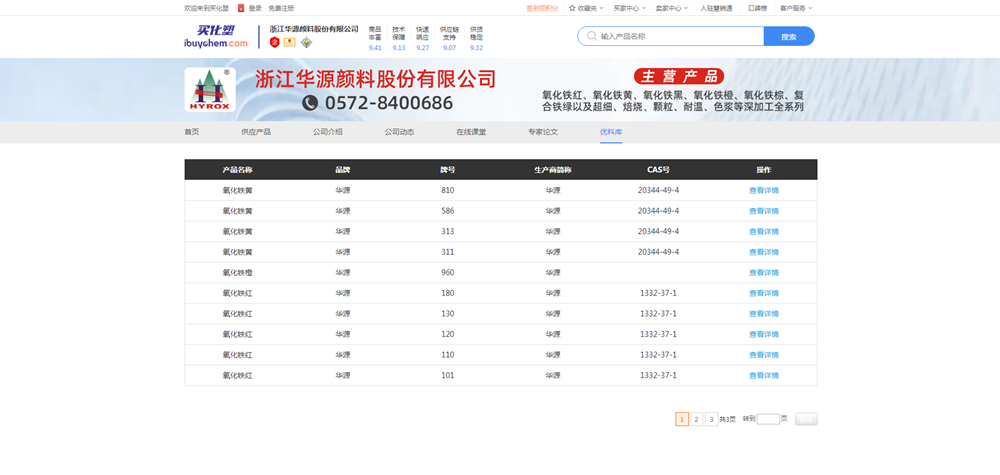Click the 技术保障 score 9.13
The height and width of the screenshot is (475, 1000).
[399, 48]
